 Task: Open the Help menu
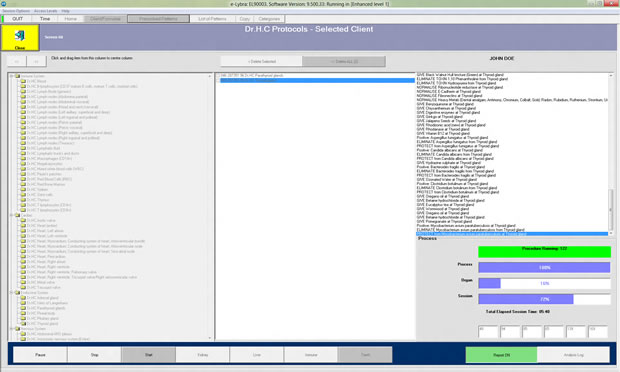click(x=66, y=11)
